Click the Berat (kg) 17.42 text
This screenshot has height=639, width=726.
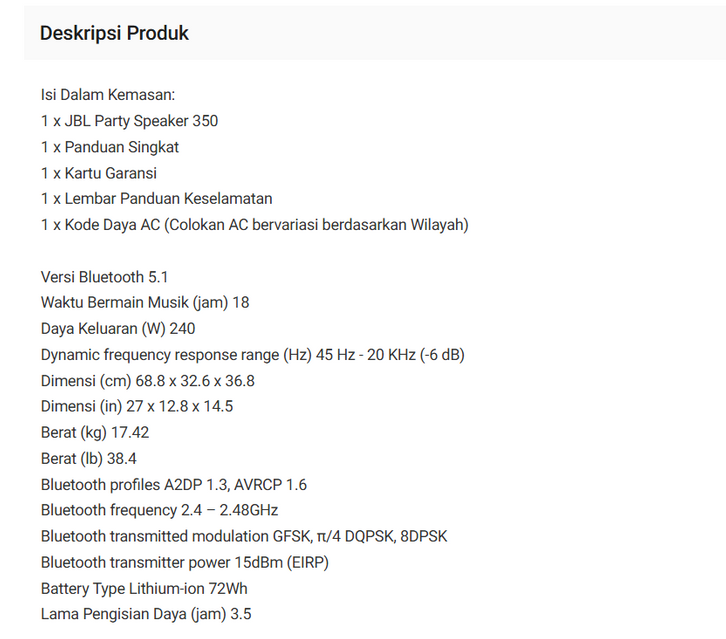pos(95,432)
